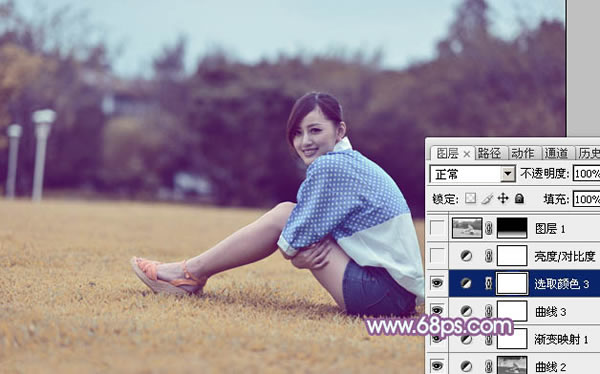Click the 曲线 3 mask link icon

click(x=489, y=311)
